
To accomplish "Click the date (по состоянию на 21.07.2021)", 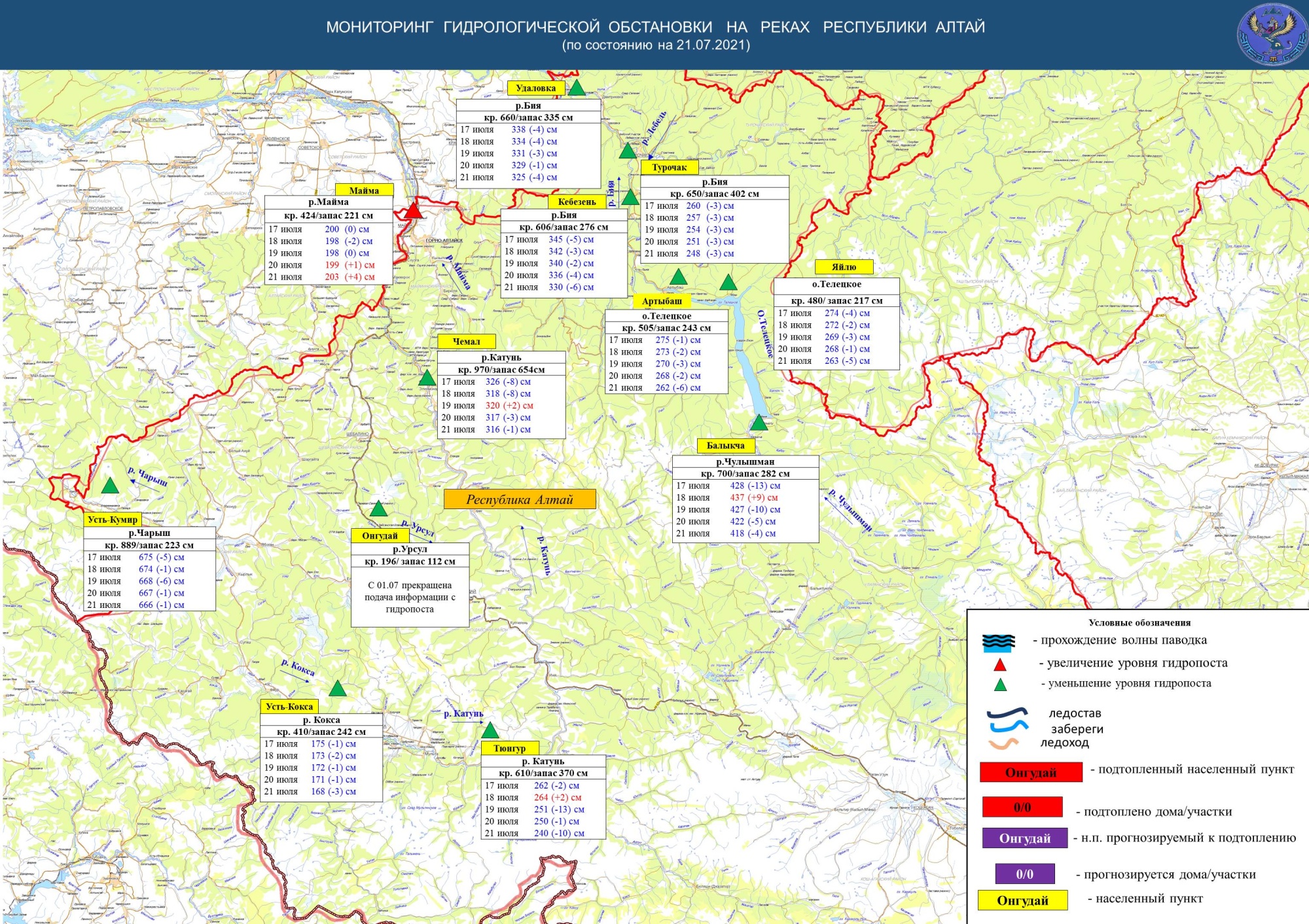I will tap(656, 45).
